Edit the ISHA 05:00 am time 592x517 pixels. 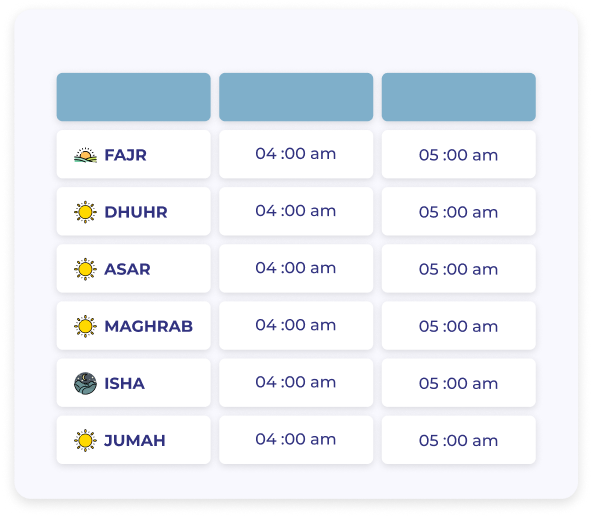[459, 383]
